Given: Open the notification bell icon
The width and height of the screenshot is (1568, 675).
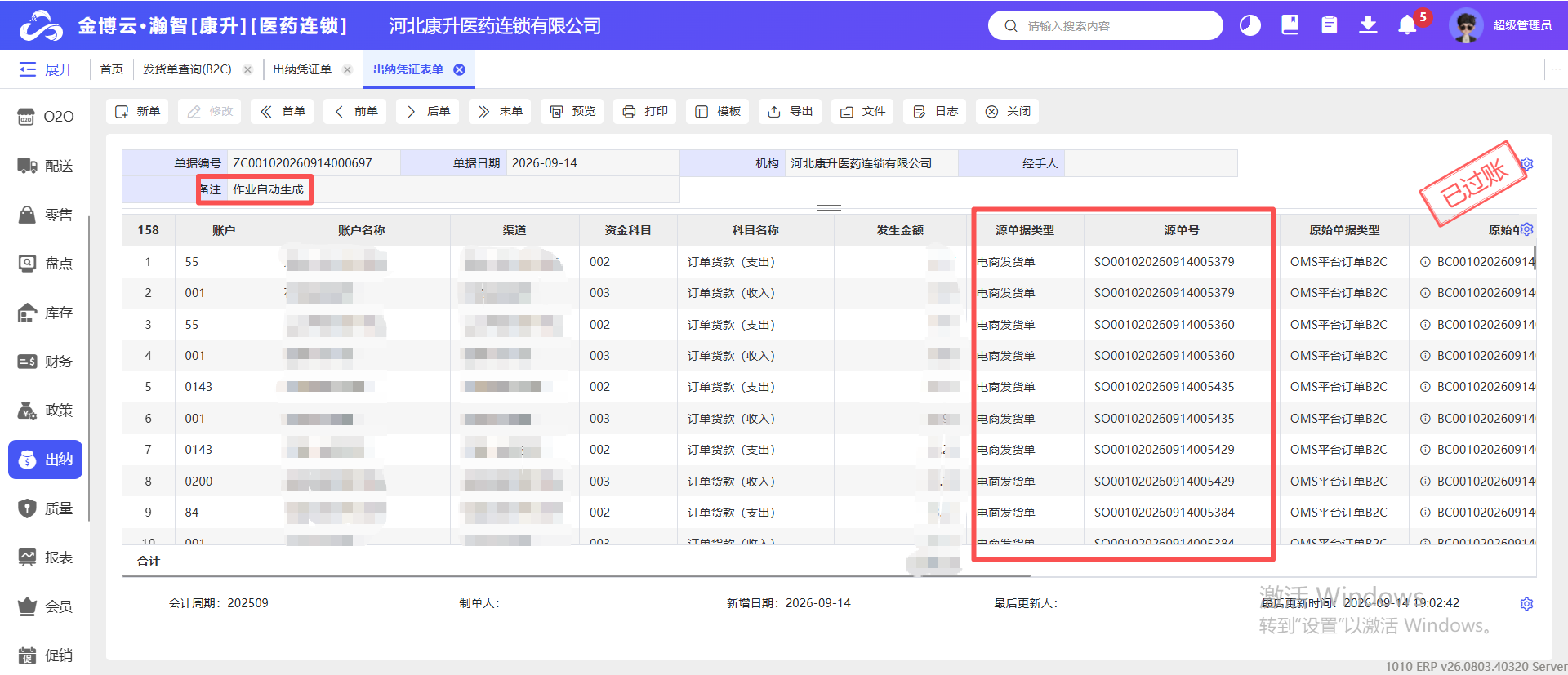Looking at the screenshot, I should coord(1406,25).
